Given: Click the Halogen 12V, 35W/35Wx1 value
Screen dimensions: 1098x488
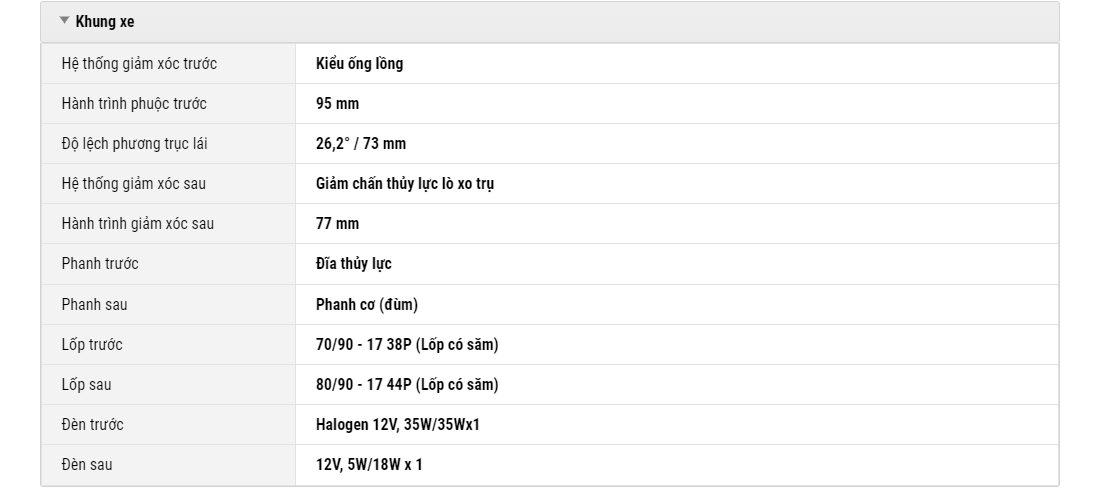Looking at the screenshot, I should (x=398, y=424).
